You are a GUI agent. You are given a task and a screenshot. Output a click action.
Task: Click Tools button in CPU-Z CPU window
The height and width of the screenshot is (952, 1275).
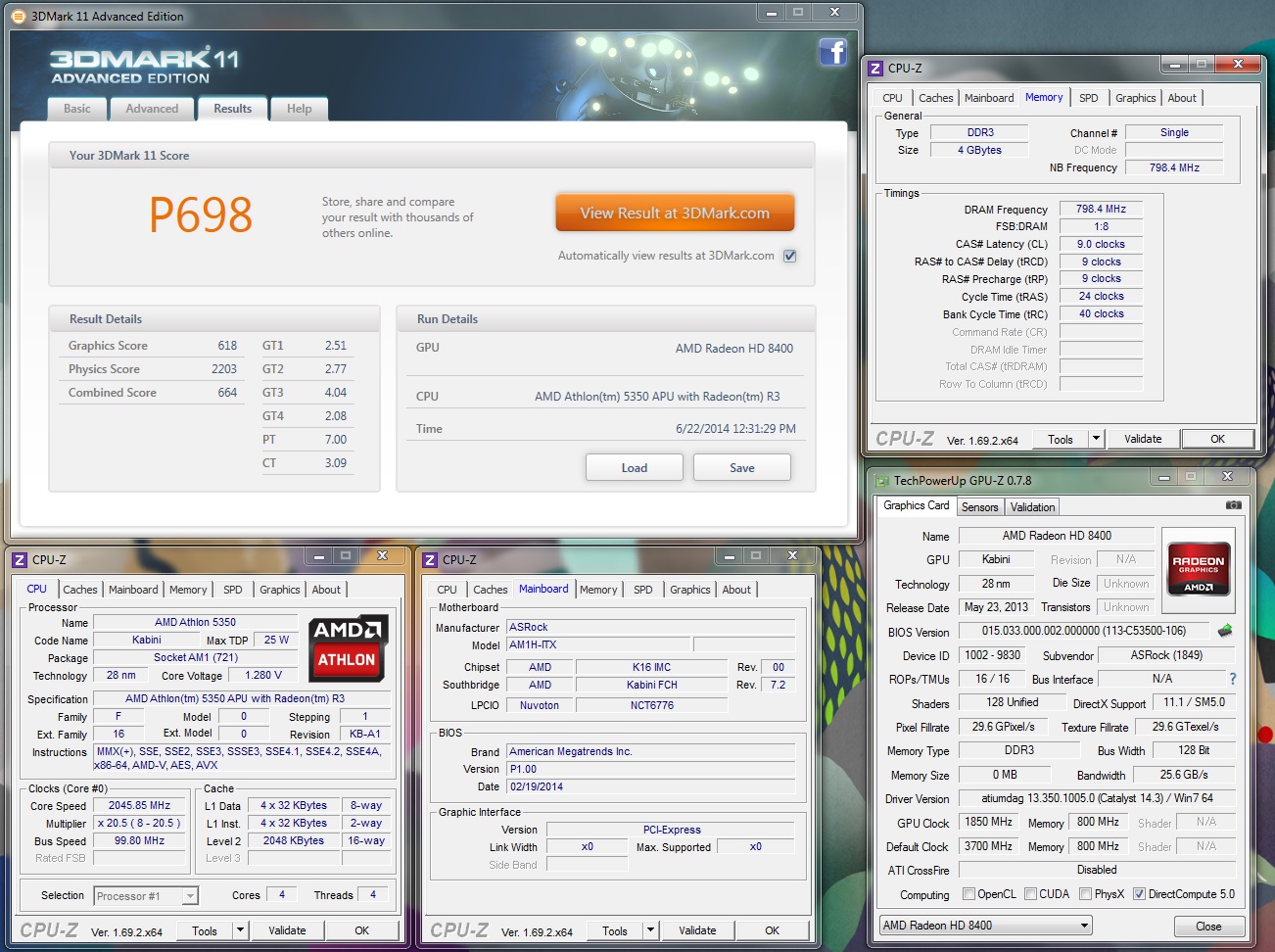205,930
